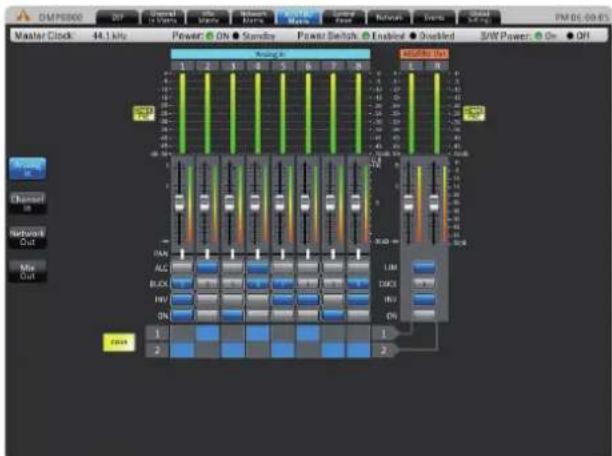612x456 pixels.
Task: Toggle ON button for input channel 3
Action: click(x=233, y=315)
